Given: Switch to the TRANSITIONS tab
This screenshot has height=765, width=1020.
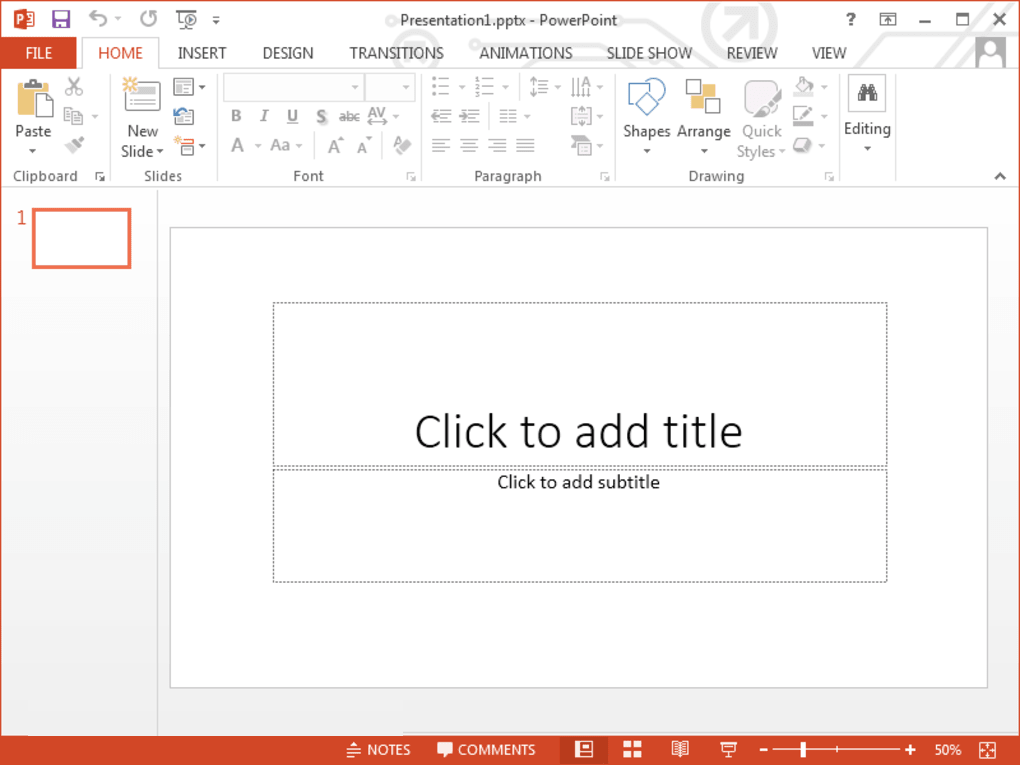Looking at the screenshot, I should point(396,53).
